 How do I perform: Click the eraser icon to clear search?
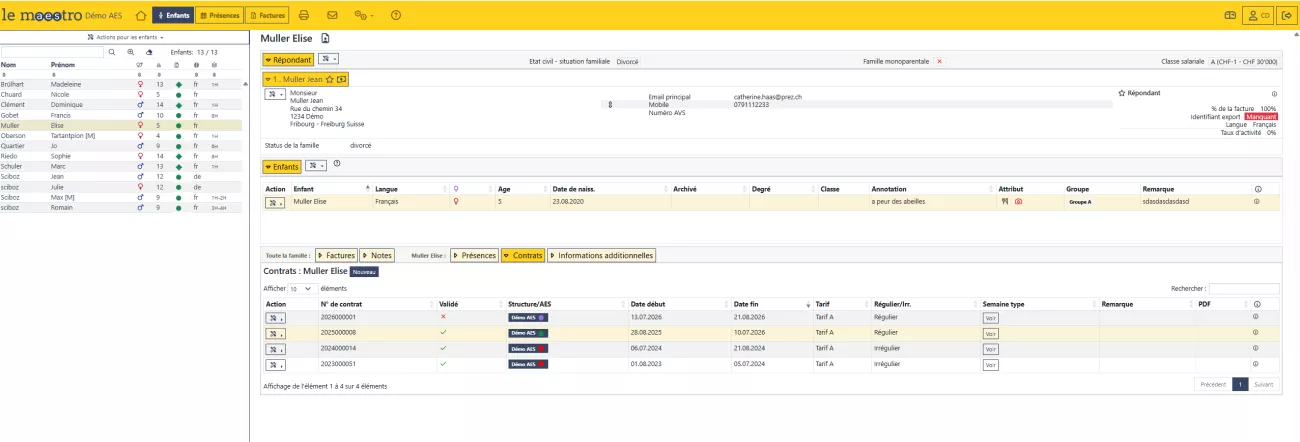tap(149, 52)
